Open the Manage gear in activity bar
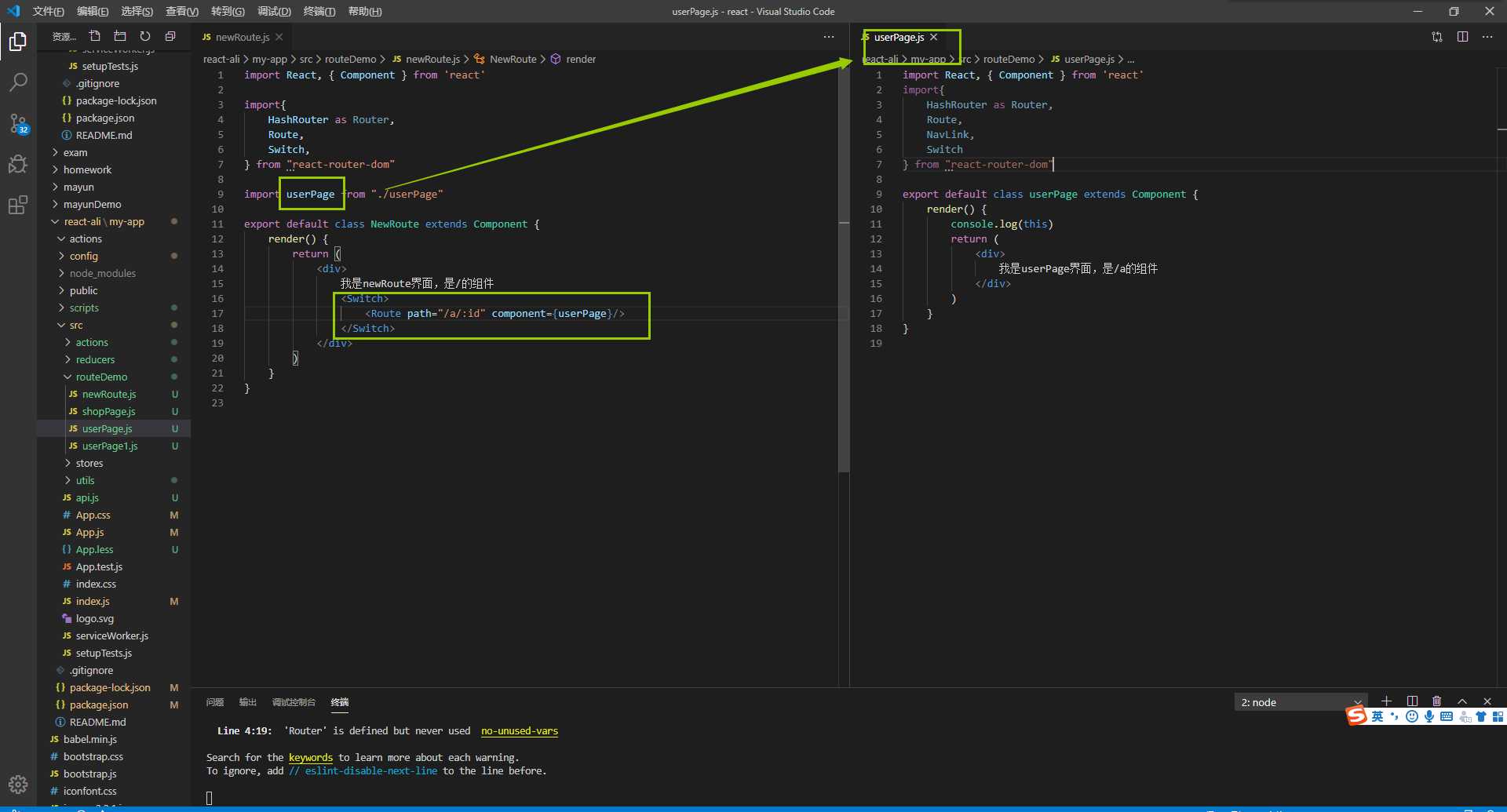This screenshot has width=1507, height=812. pyautogui.click(x=18, y=784)
